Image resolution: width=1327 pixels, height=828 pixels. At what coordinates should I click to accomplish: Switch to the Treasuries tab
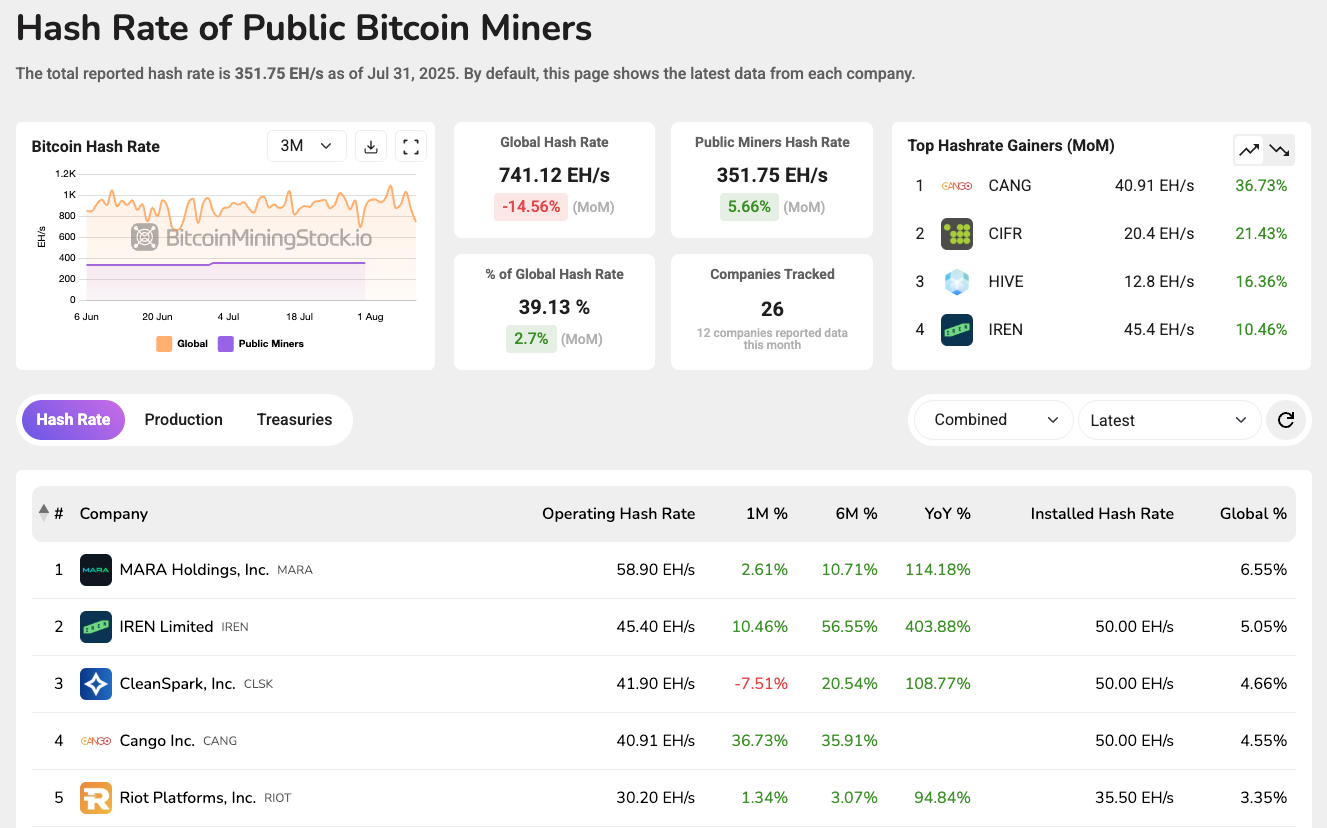pos(294,420)
